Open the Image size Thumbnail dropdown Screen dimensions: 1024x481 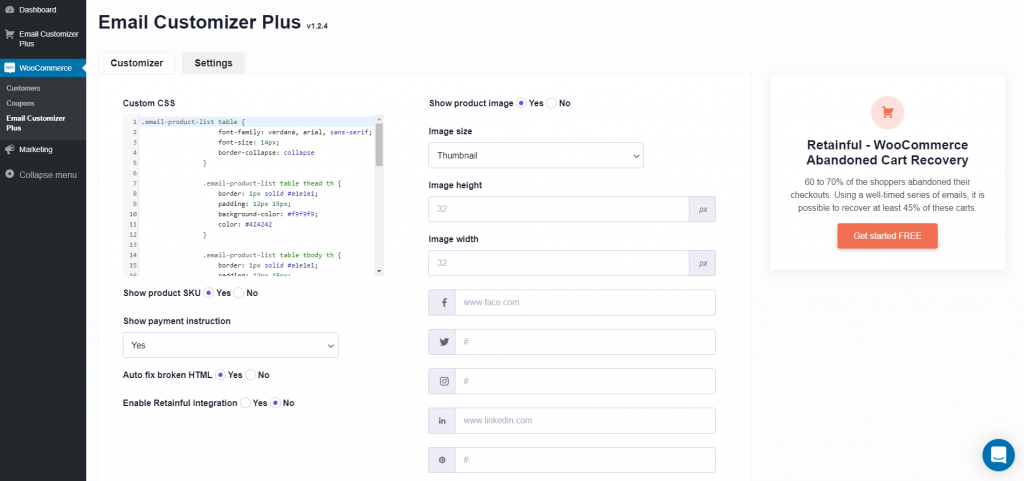536,155
